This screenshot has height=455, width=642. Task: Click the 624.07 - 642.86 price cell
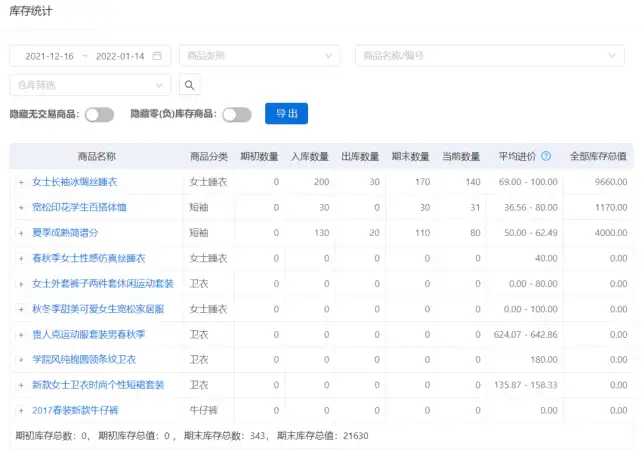tap(526, 334)
